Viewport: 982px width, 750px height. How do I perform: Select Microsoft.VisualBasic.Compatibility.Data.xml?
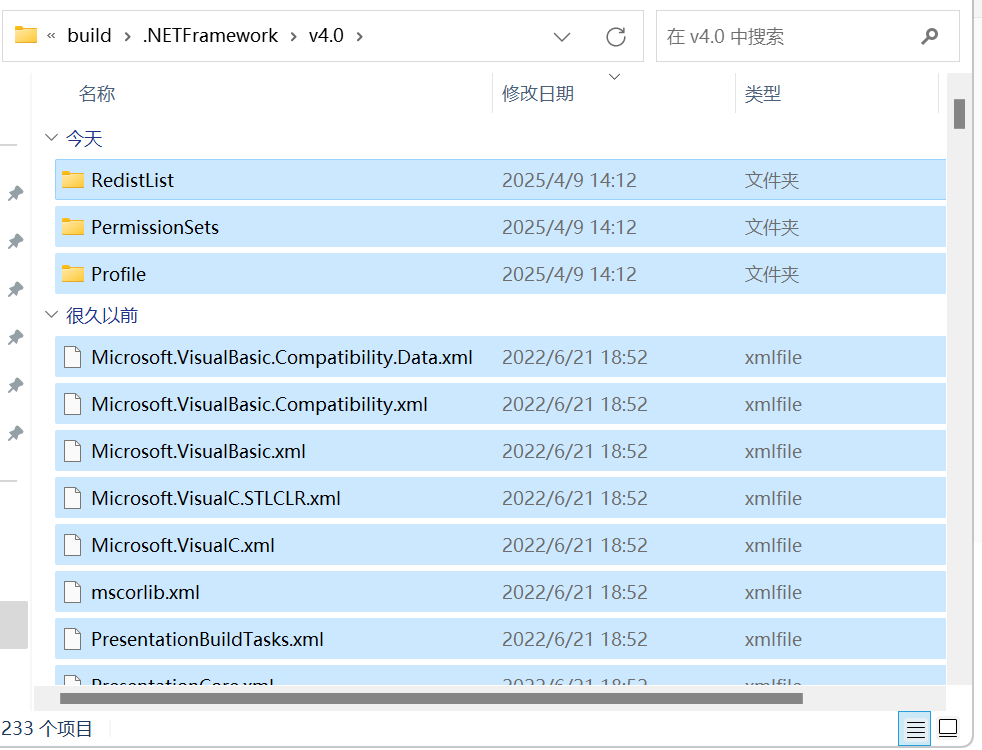point(280,357)
